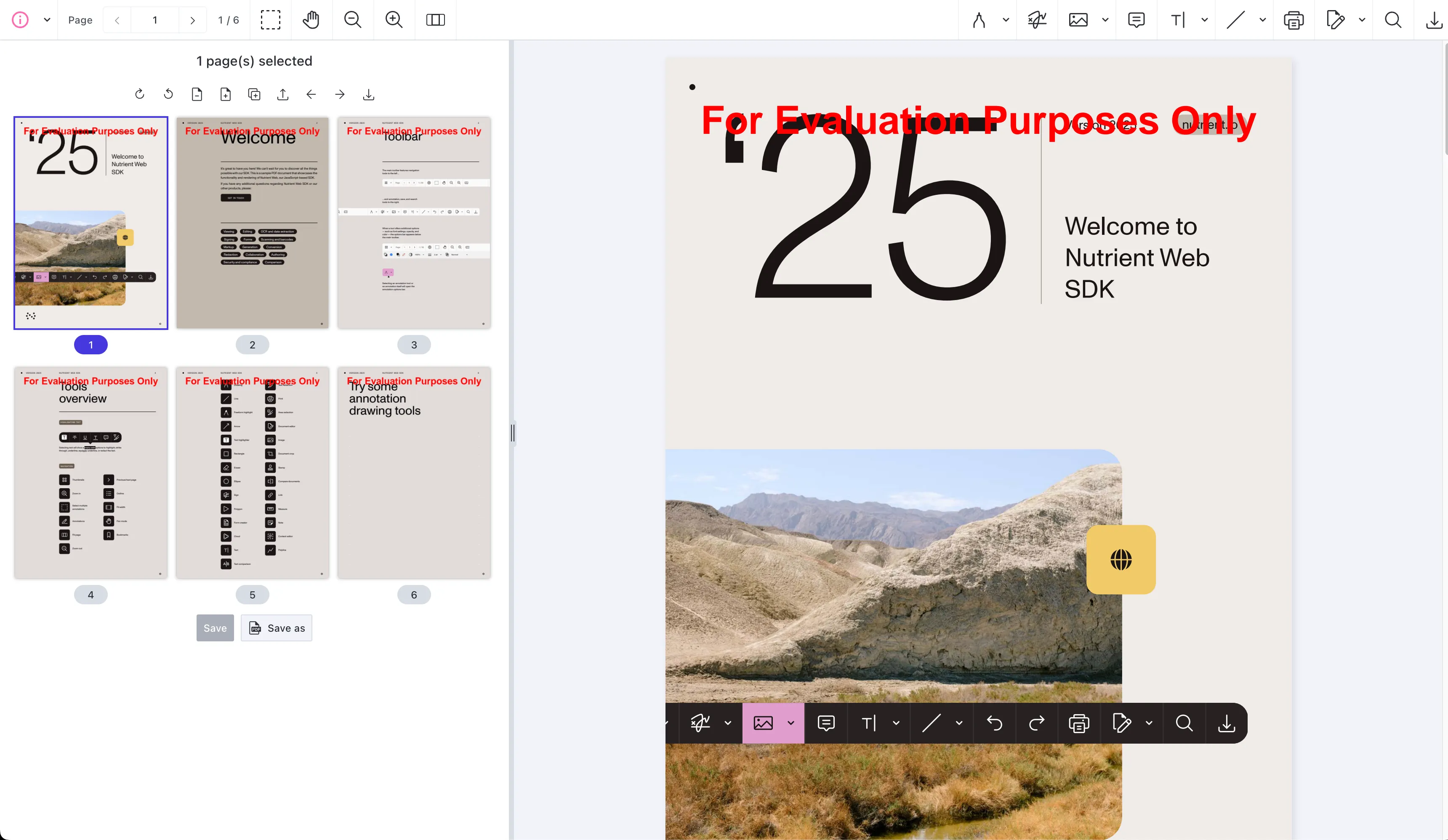Go to next page arrow
The height and width of the screenshot is (840, 1448).
[x=192, y=20]
